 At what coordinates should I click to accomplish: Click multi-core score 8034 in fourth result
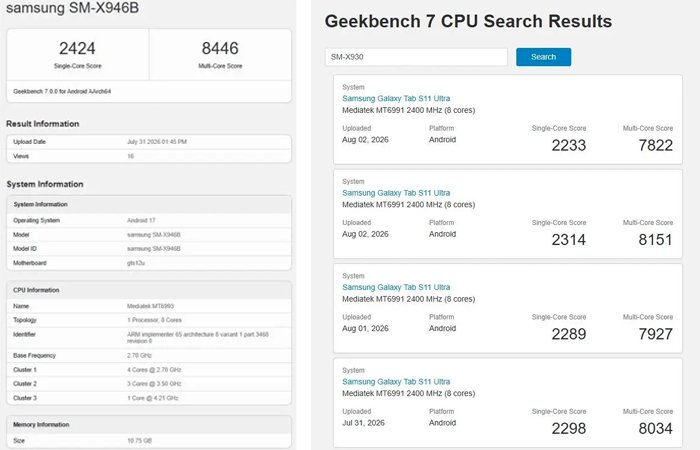[x=655, y=429]
